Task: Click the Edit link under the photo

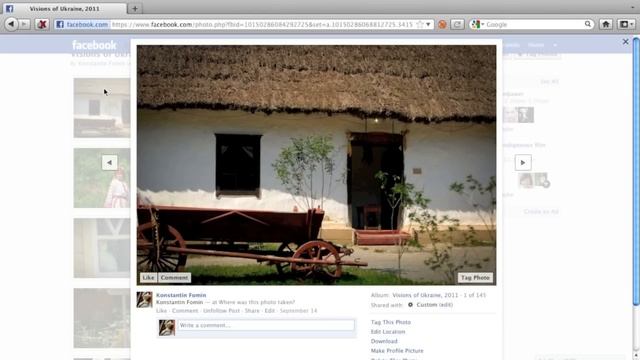Action: click(269, 311)
